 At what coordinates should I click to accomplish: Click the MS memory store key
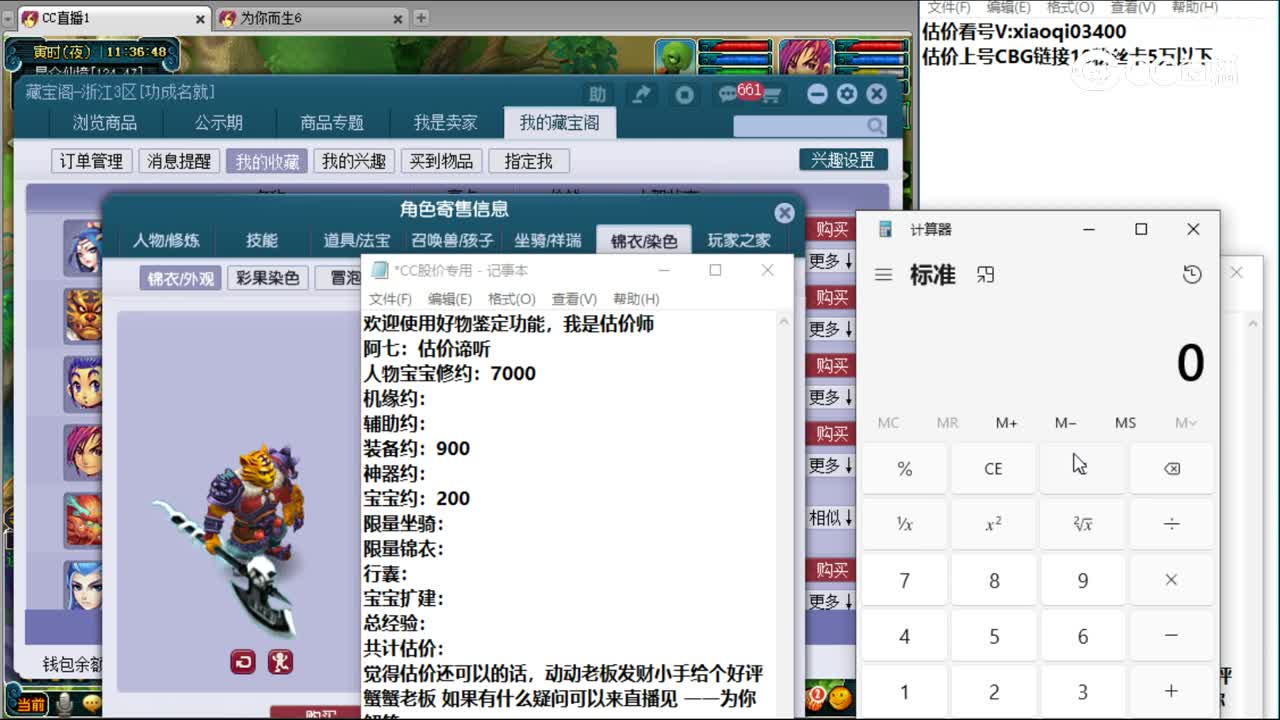click(1125, 423)
